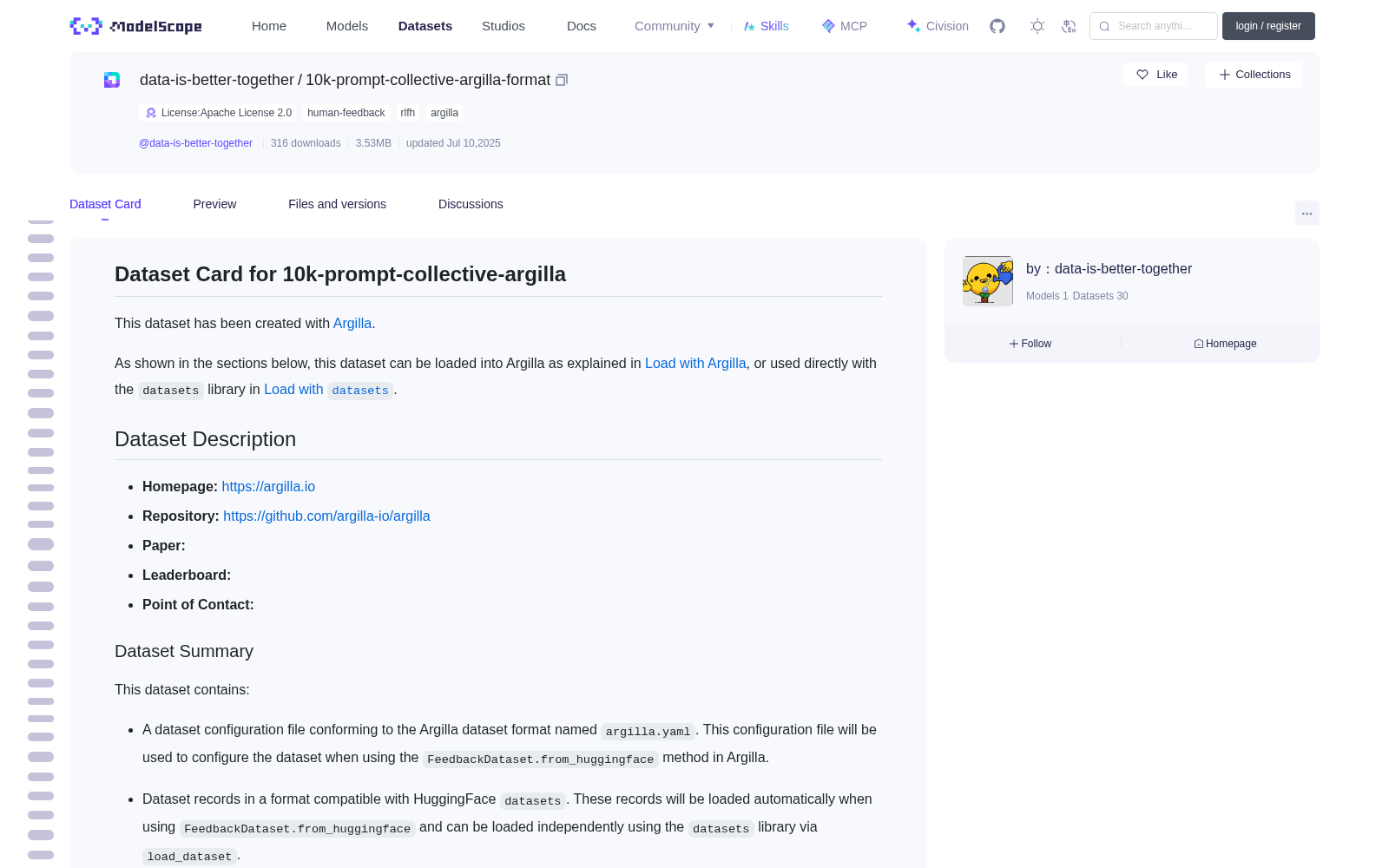Open the organization Homepage link
This screenshot has height=868, width=1389.
pyautogui.click(x=1225, y=344)
